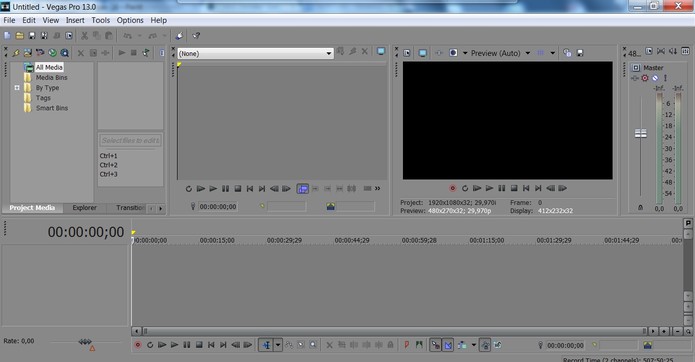Click the Capture Video icon in Project Media

point(28,53)
